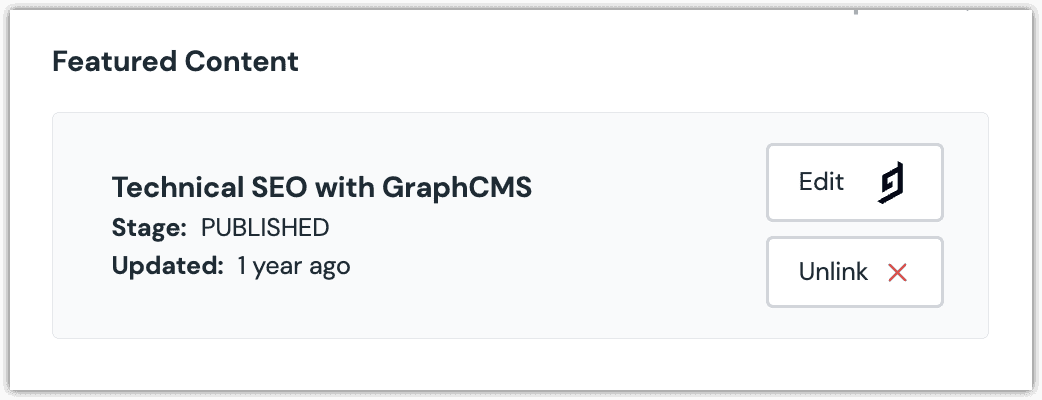Screen dimensions: 1042x400
Task: Click the PUBLISHED stage value
Action: coord(265,228)
